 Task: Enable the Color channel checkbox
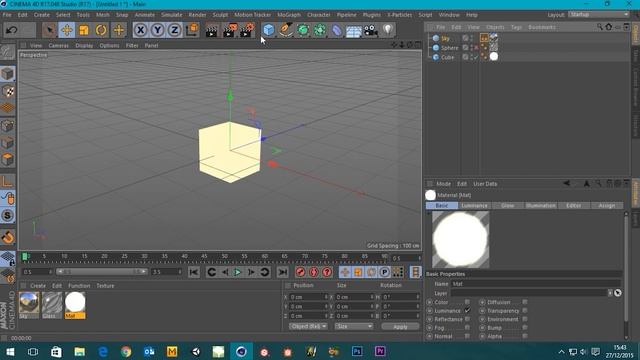(x=467, y=302)
